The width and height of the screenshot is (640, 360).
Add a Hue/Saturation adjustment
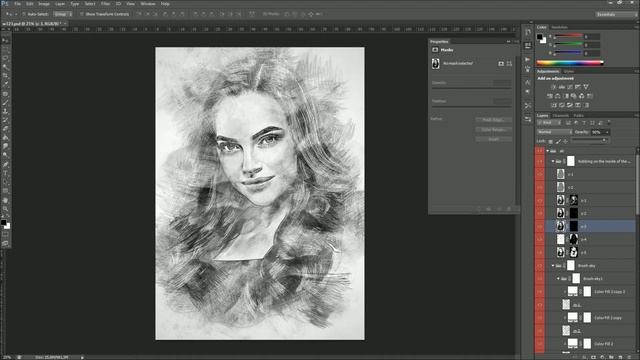[550, 96]
